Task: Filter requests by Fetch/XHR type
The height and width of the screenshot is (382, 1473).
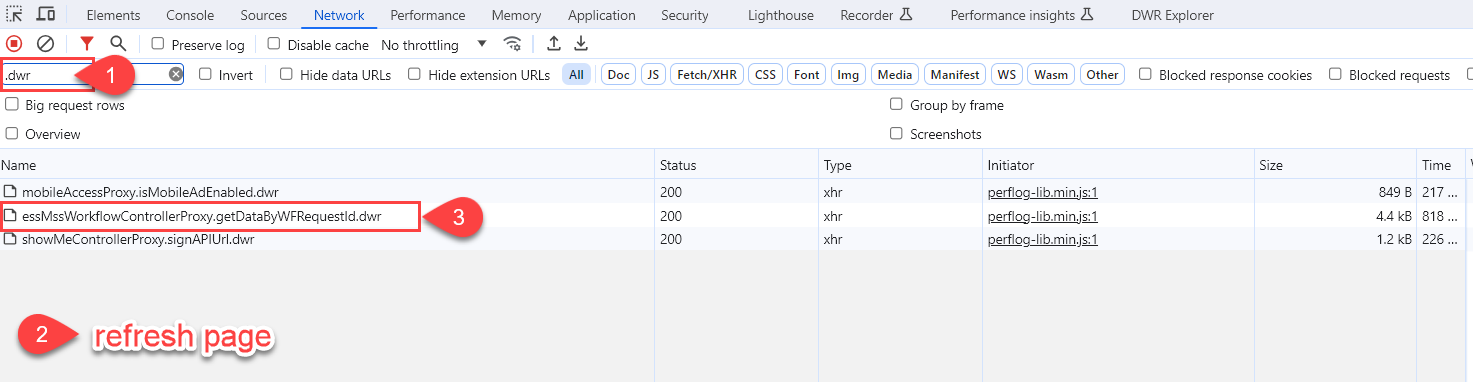Action: coord(706,74)
